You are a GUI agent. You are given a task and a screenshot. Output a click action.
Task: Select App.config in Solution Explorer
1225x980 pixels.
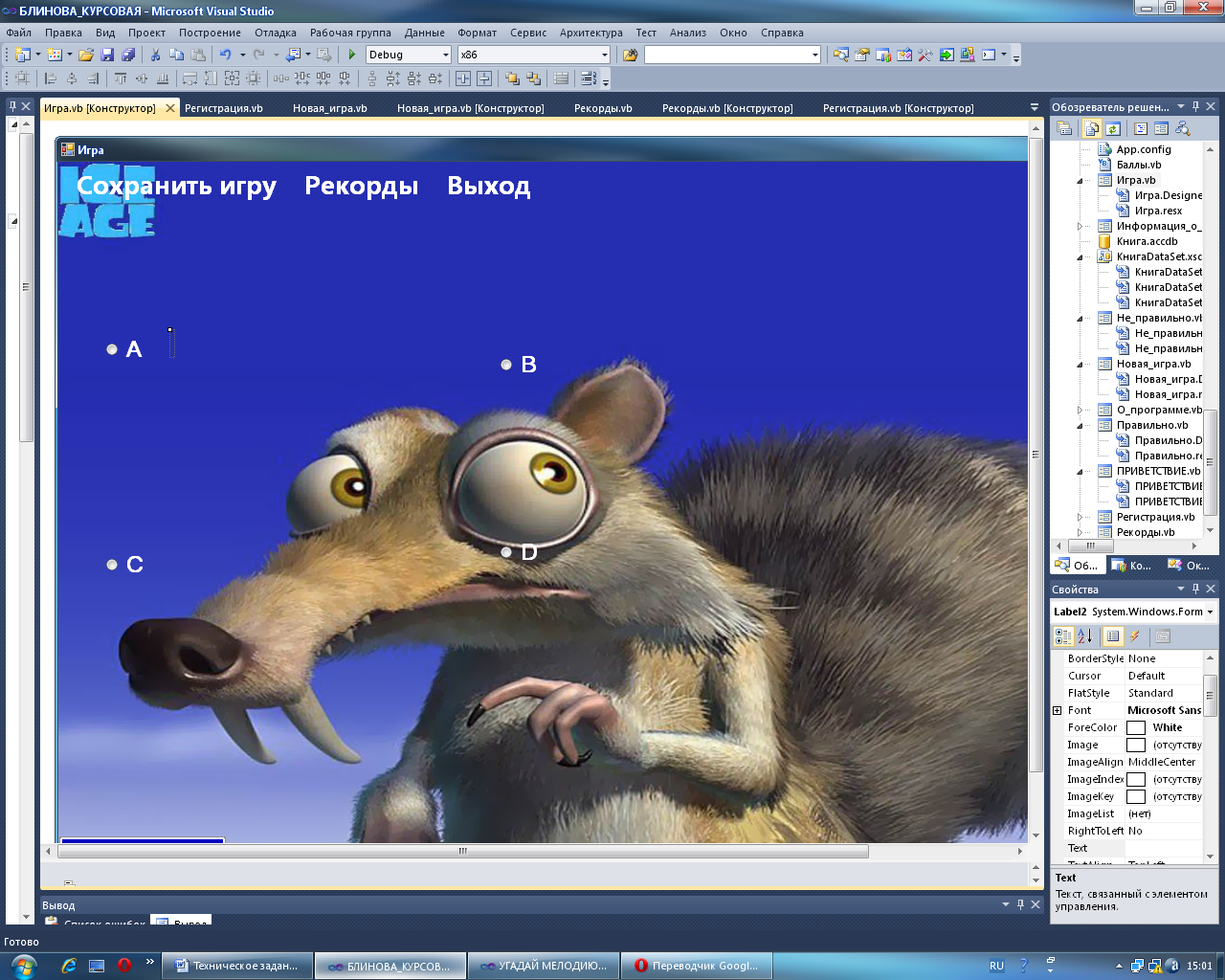pyautogui.click(x=1144, y=149)
